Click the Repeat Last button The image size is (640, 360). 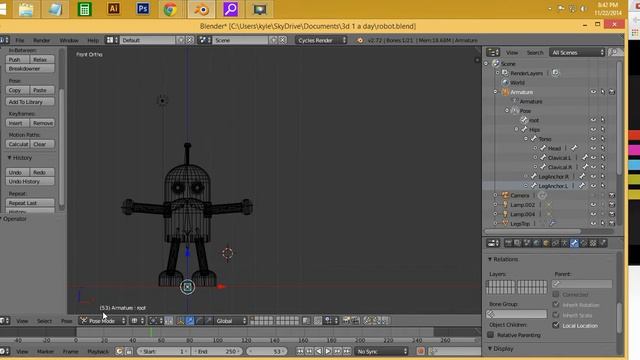(30, 203)
